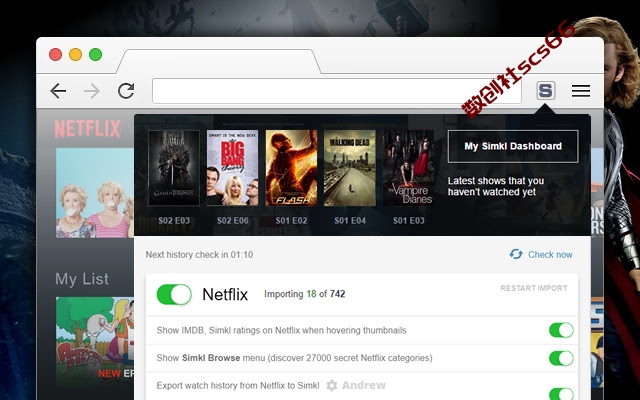640x400 pixels.
Task: Click the My List heading on Netflix
Action: click(82, 279)
